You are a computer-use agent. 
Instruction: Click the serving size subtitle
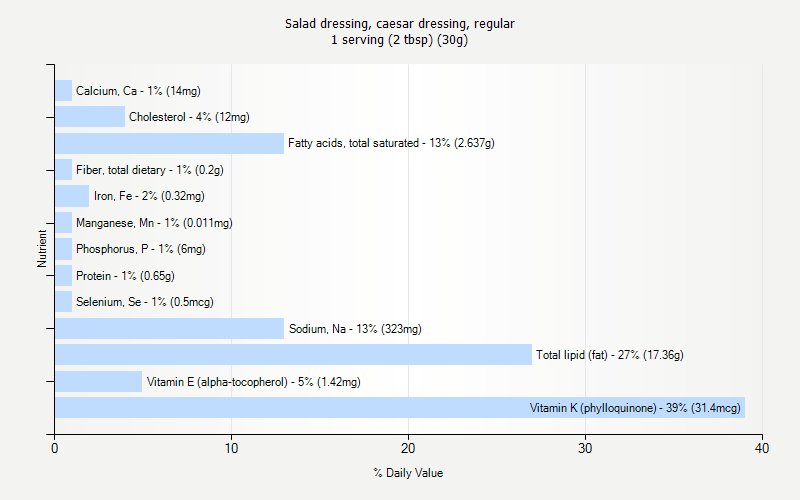coord(399,40)
